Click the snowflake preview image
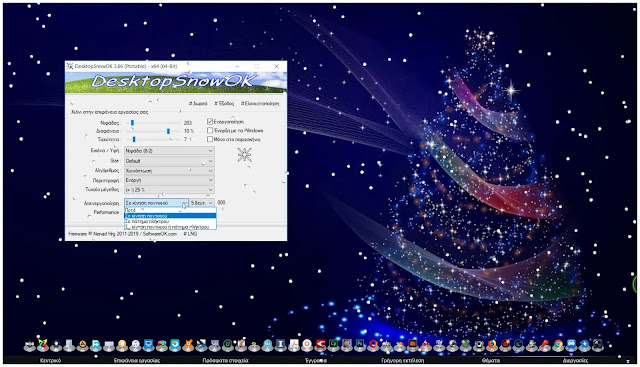This screenshot has height=367, width=640. [244, 155]
